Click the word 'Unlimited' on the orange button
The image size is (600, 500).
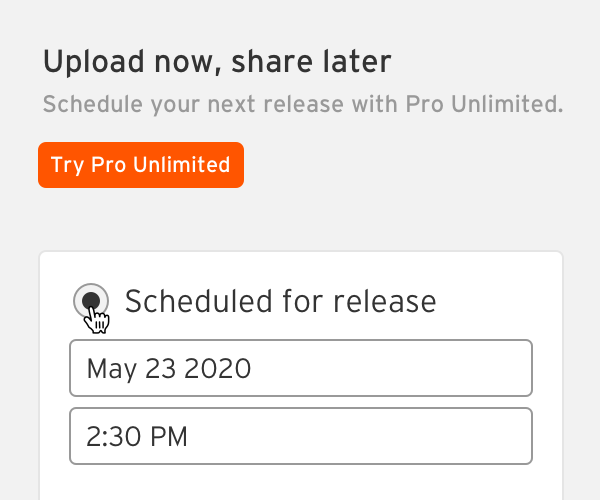(181, 164)
